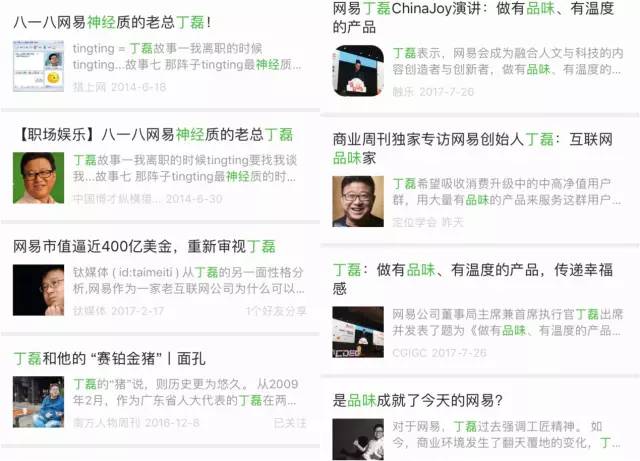Open 商业周刊独家专访网易创始人丁磊 article
Viewport: 640px width, 461px height.
click(473, 148)
